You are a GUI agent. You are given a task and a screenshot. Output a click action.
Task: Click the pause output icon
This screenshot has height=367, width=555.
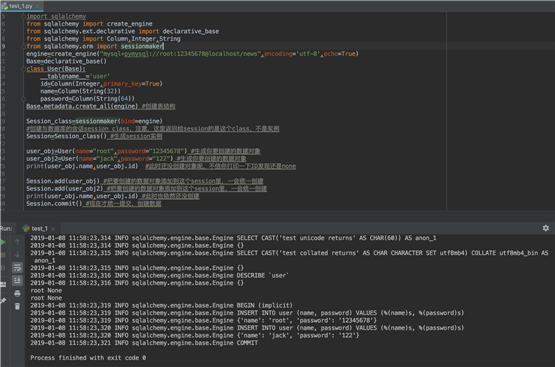pyautogui.click(x=3, y=268)
